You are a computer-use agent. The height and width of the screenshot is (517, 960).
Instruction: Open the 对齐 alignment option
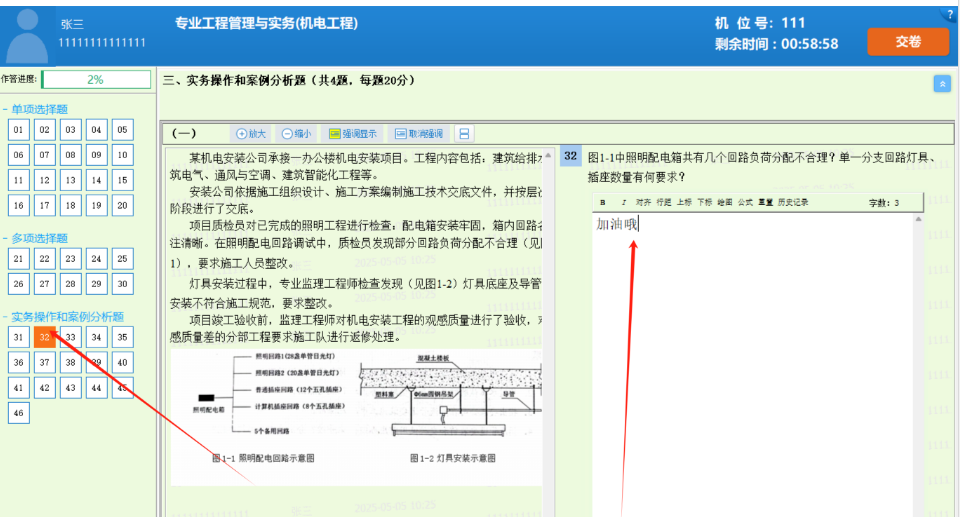pos(643,202)
